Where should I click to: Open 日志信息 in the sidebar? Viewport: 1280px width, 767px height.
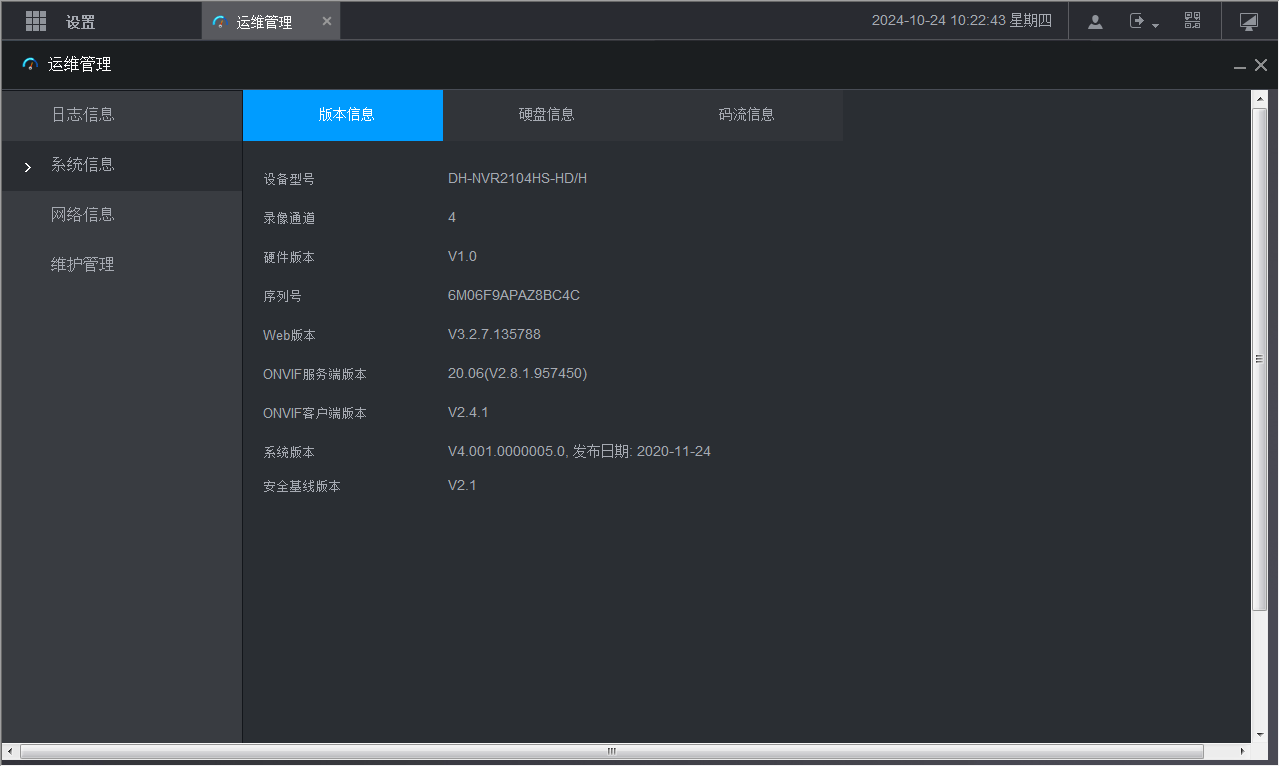pos(83,115)
